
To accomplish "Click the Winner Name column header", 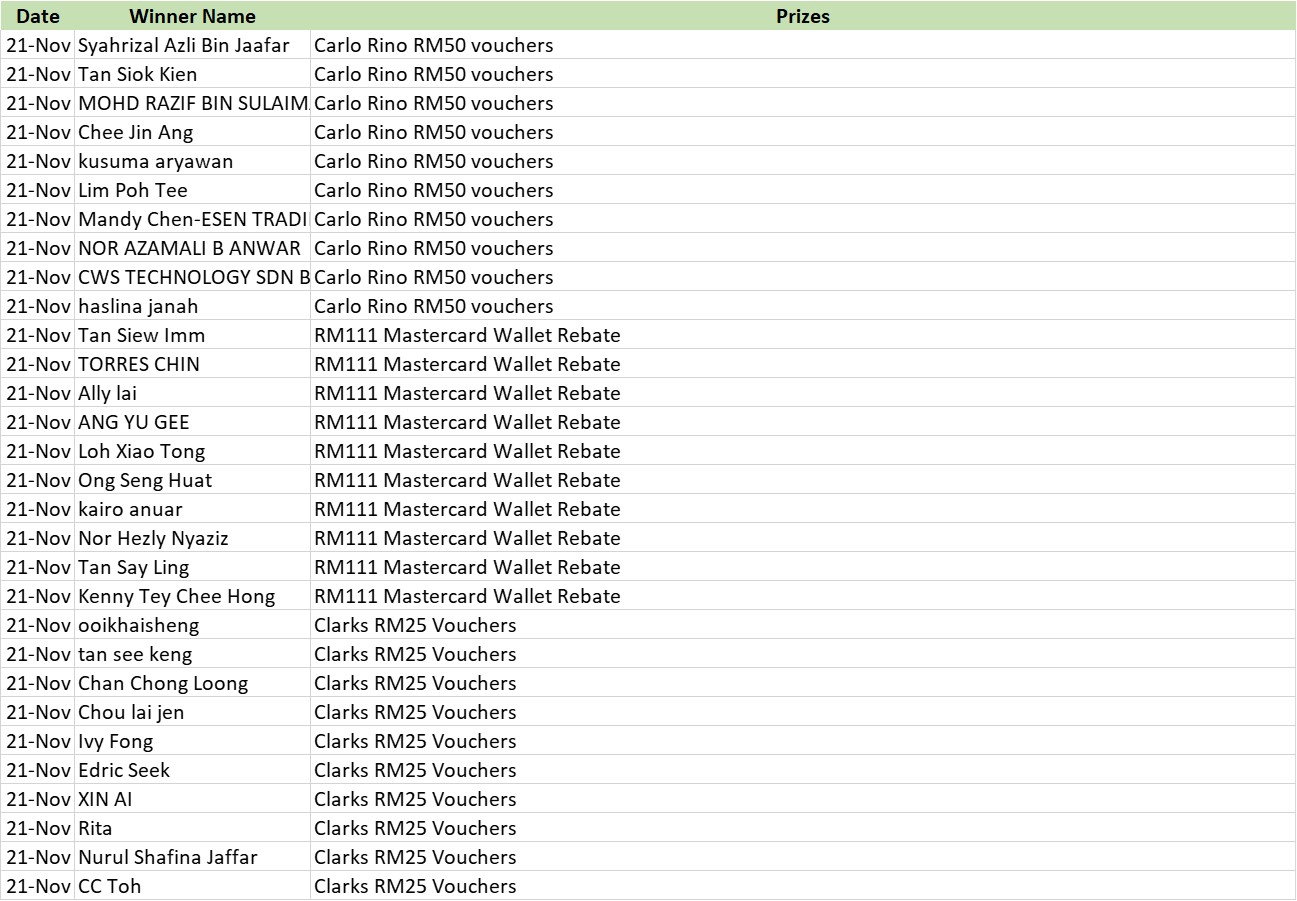I will (x=192, y=16).
